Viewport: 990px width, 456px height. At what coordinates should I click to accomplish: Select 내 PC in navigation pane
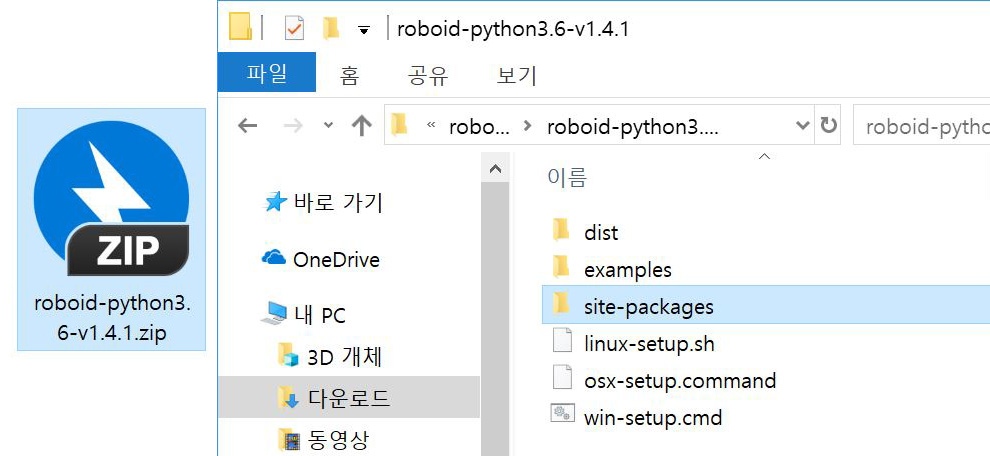point(320,315)
